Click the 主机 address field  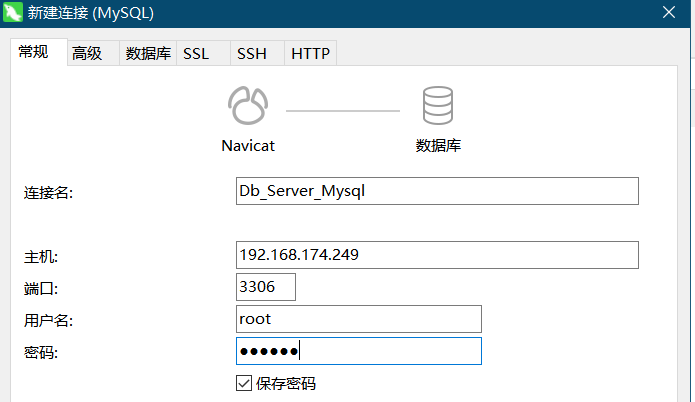[x=437, y=255]
